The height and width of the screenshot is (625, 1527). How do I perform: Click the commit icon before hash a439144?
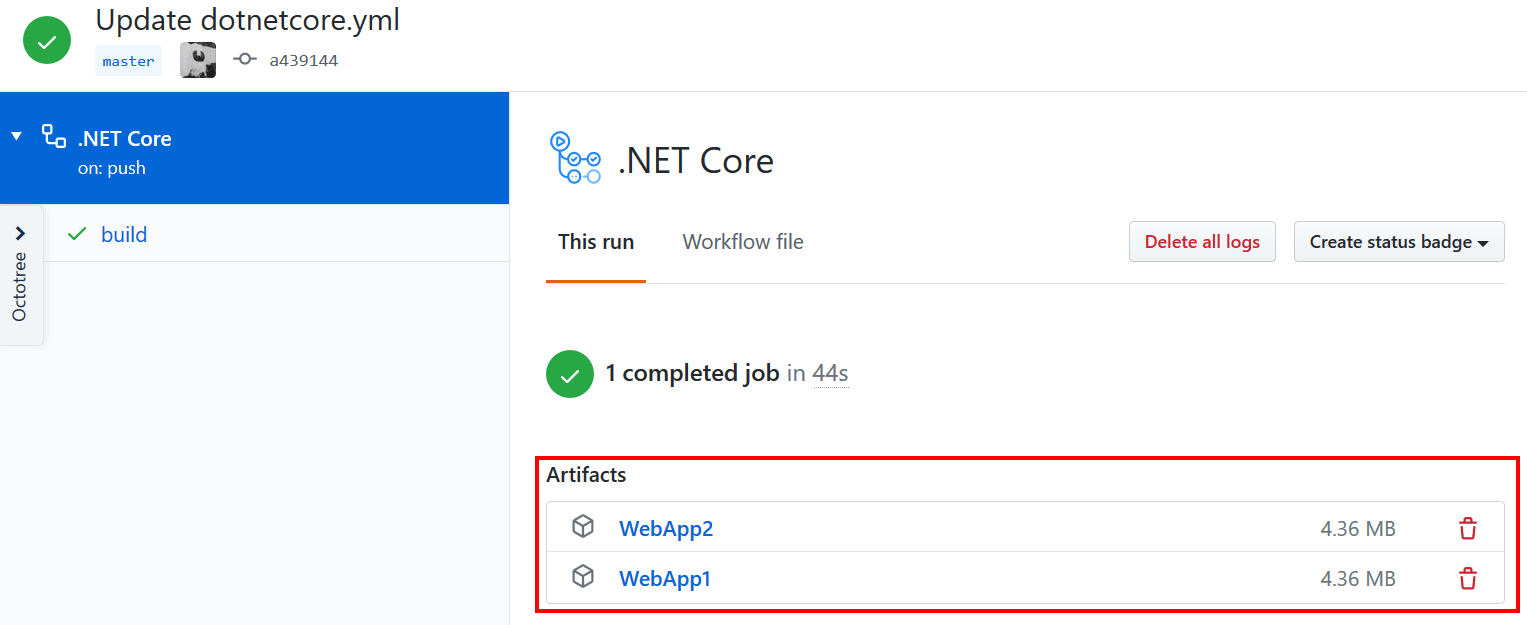click(245, 60)
